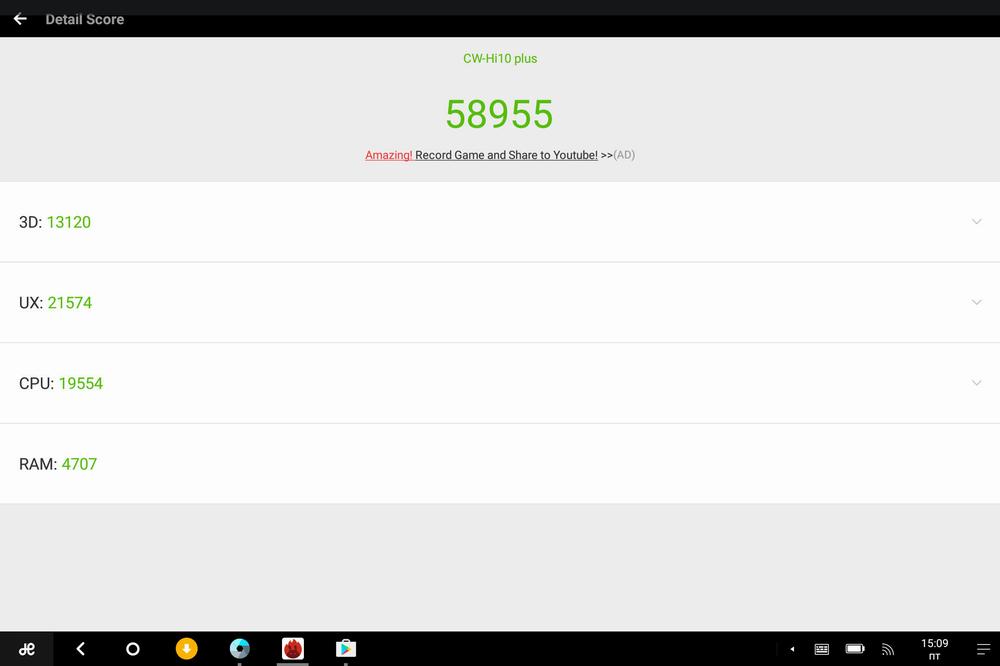Click the CW-Hi10 plus device name
Image resolution: width=1000 pixels, height=666 pixels.
click(x=500, y=58)
